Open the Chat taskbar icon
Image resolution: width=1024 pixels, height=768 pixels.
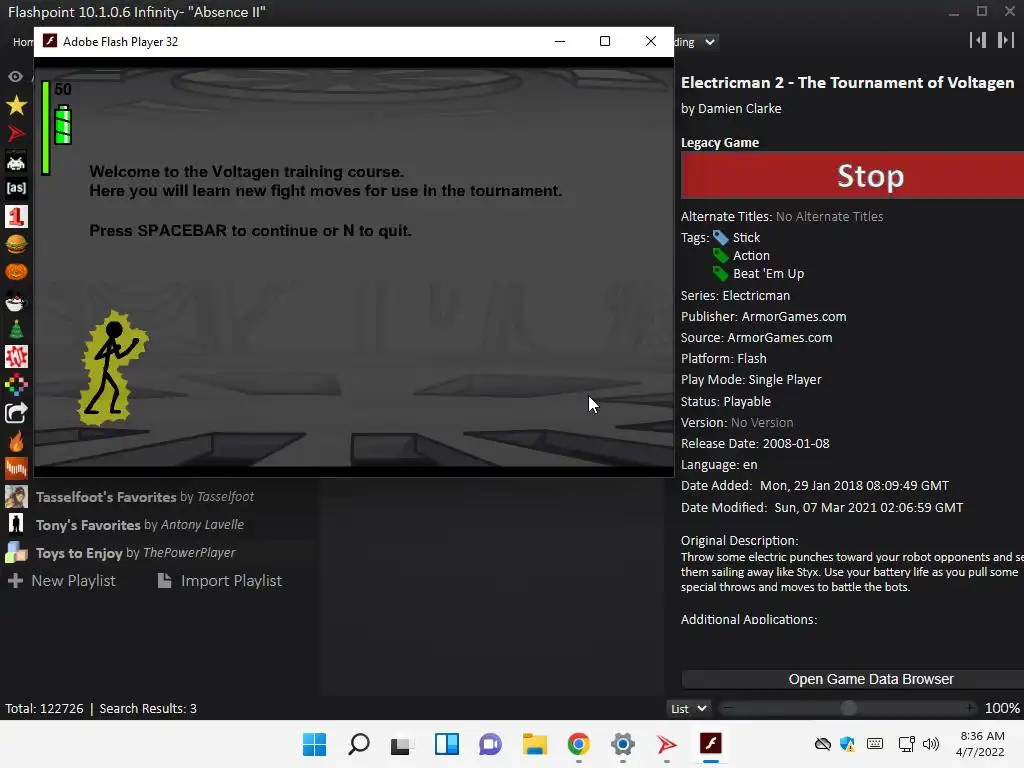coord(490,744)
